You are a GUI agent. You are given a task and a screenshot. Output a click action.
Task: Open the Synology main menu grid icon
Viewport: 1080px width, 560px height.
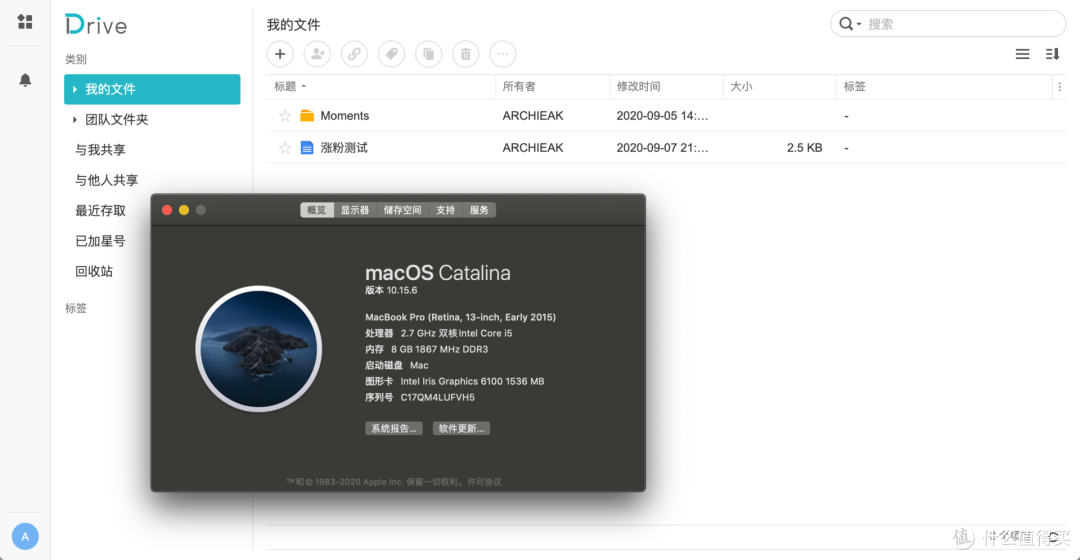25,22
